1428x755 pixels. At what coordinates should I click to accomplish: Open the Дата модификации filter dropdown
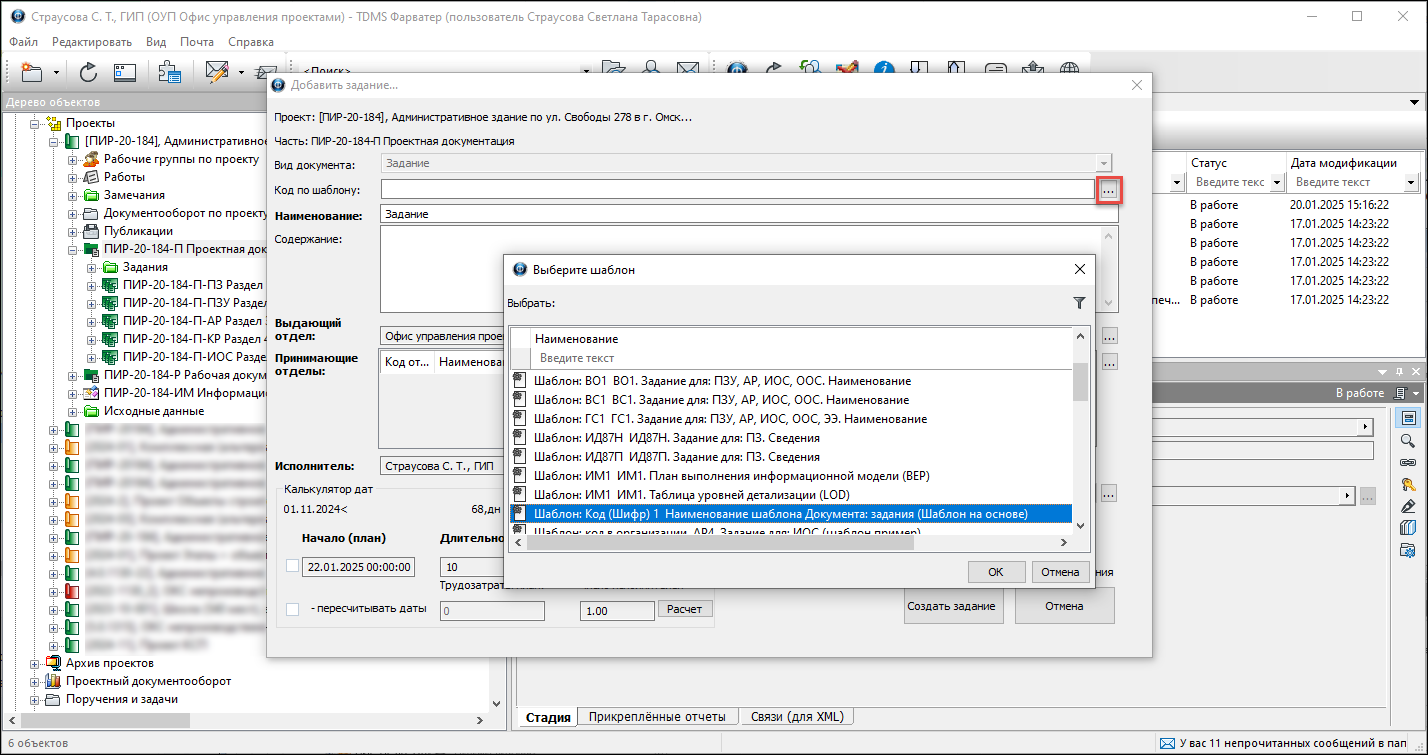[x=1411, y=182]
